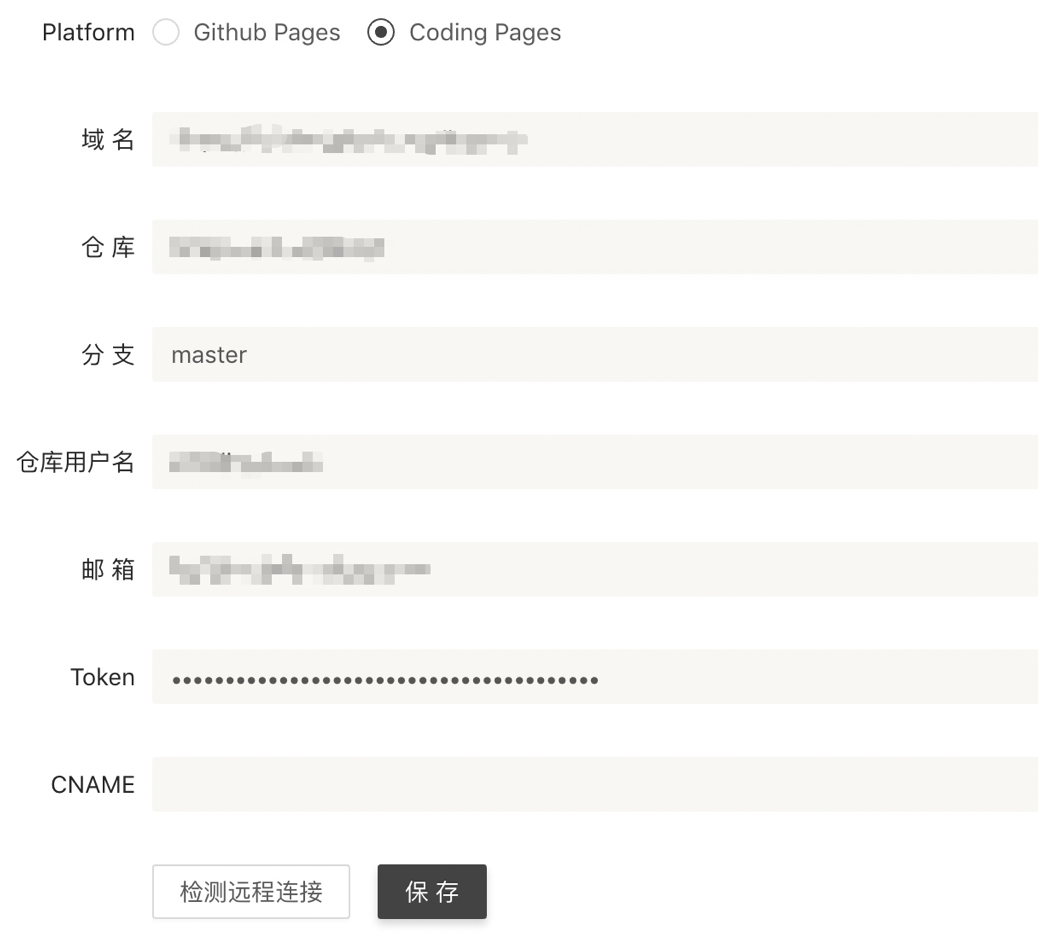This screenshot has height=938, width=1038.
Task: Click the 保存 button
Action: (431, 891)
